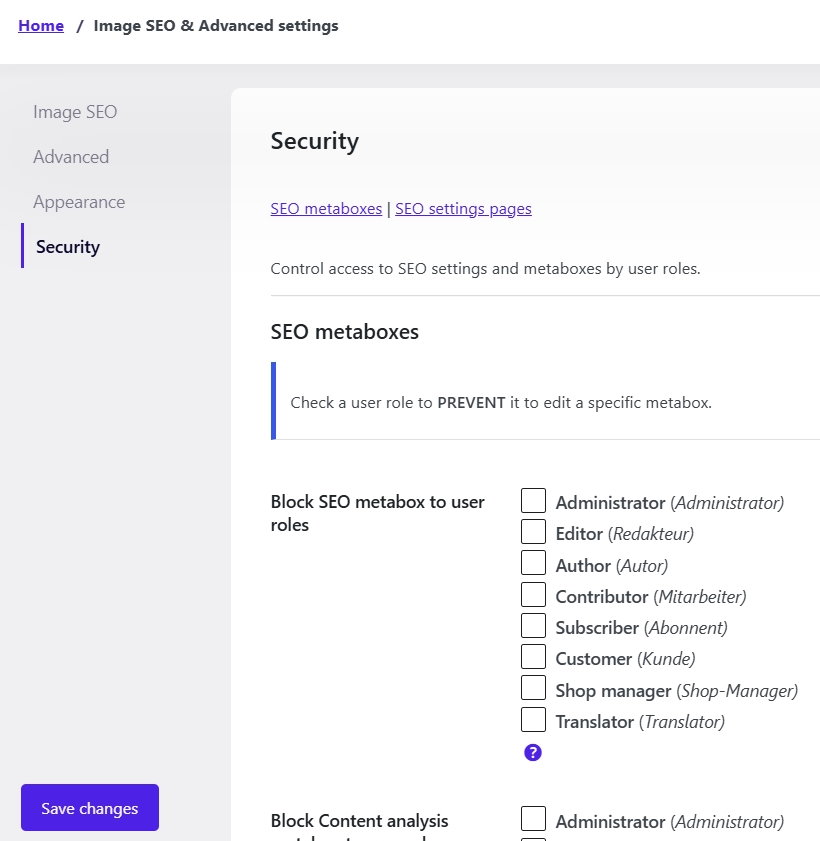Check Administrator under Block SEO metabox
Viewport: 820px width, 841px height.
[534, 501]
